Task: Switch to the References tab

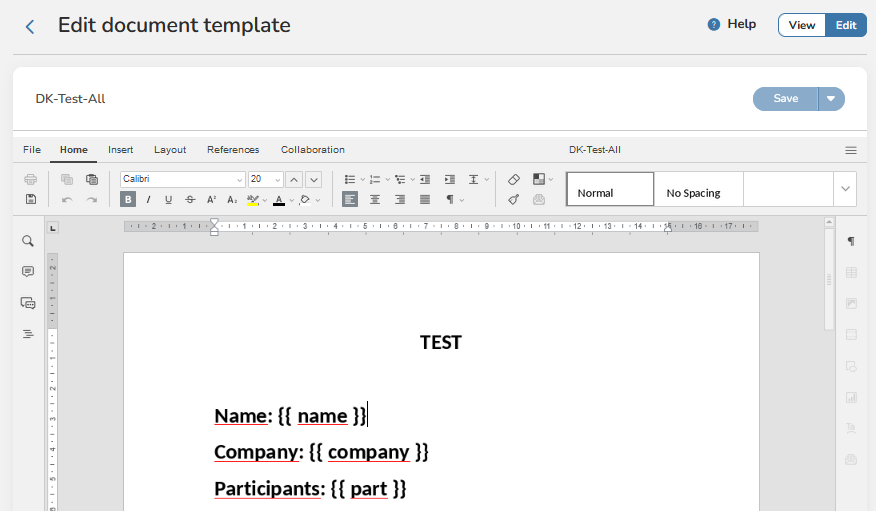Action: pos(233,150)
